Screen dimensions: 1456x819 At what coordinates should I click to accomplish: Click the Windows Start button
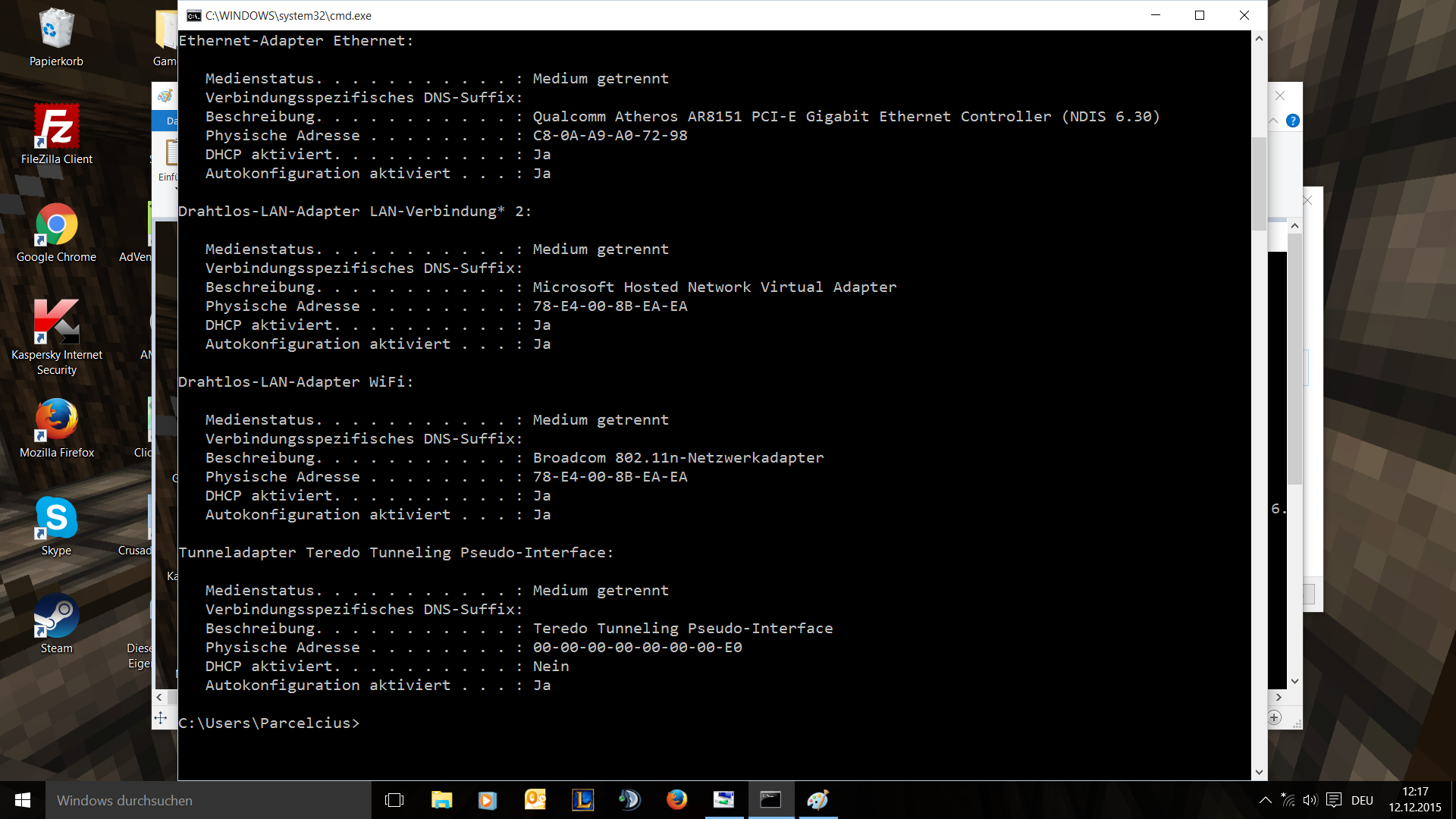point(23,800)
